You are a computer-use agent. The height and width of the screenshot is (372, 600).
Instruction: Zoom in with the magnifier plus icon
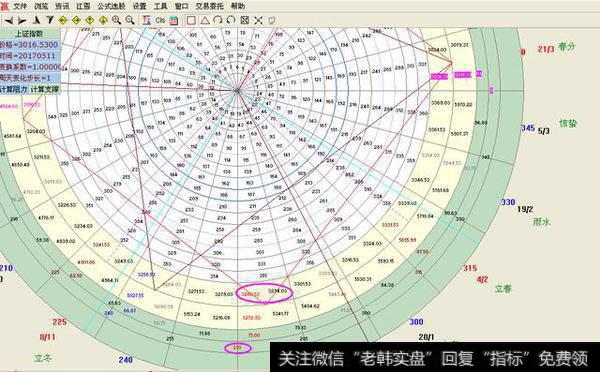tap(116, 20)
